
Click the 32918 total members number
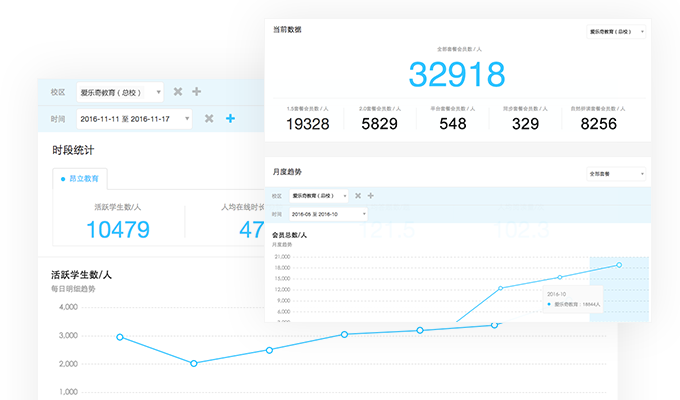[x=456, y=74]
